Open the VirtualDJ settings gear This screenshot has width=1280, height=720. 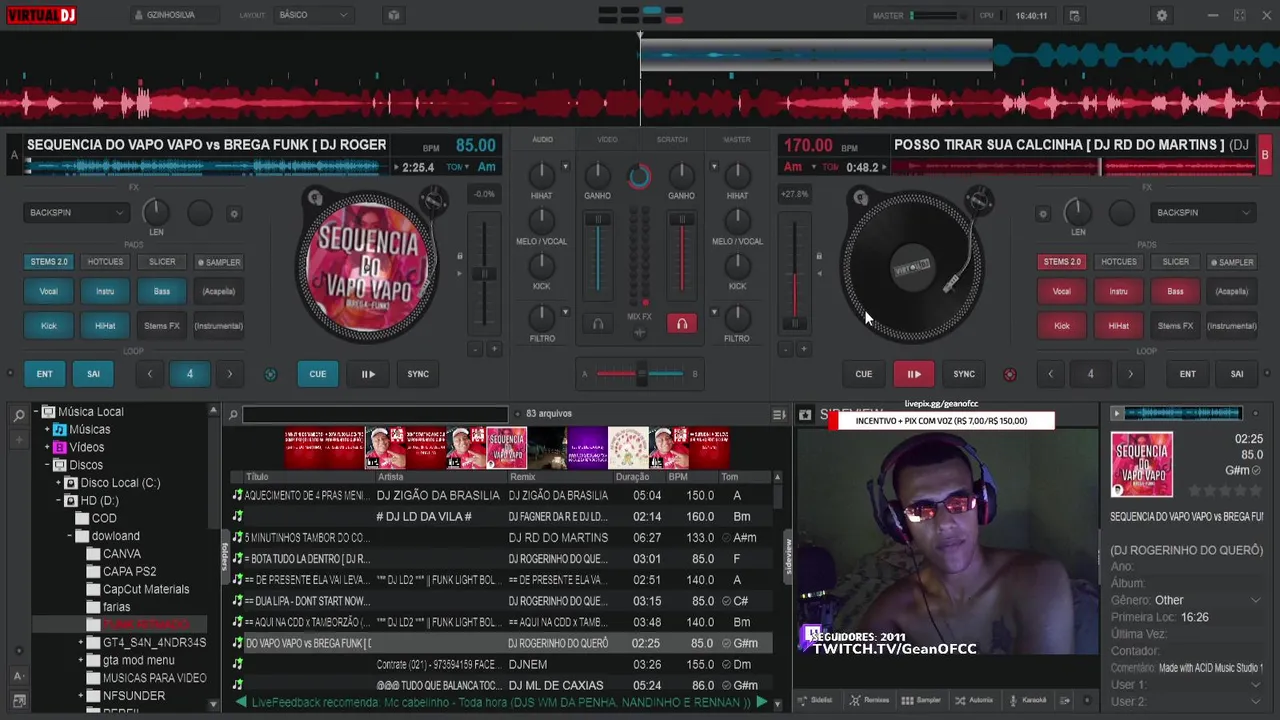coord(1161,15)
